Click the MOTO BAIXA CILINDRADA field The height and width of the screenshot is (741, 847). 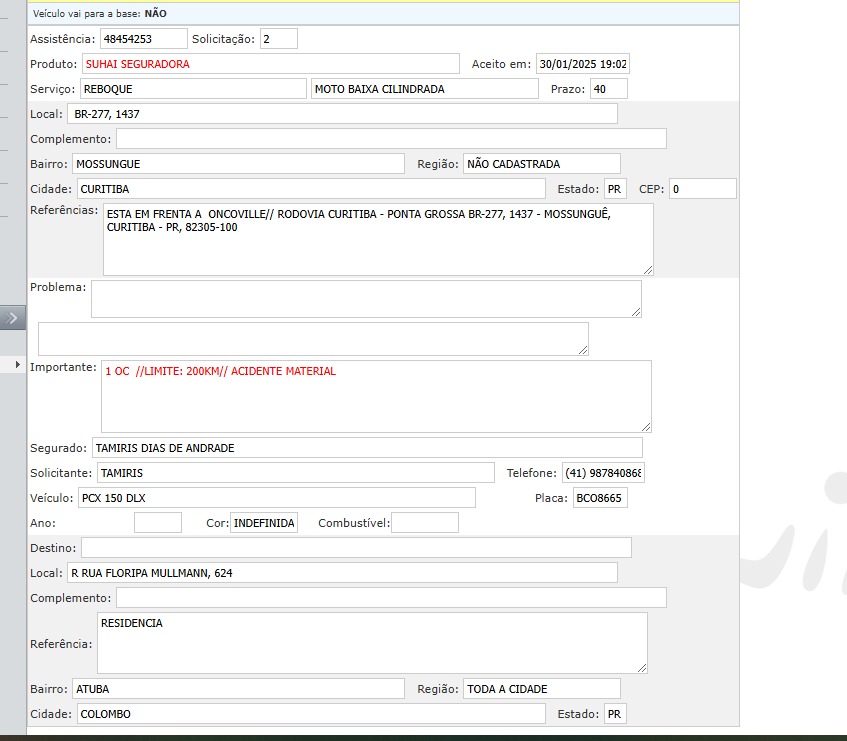pyautogui.click(x=424, y=89)
